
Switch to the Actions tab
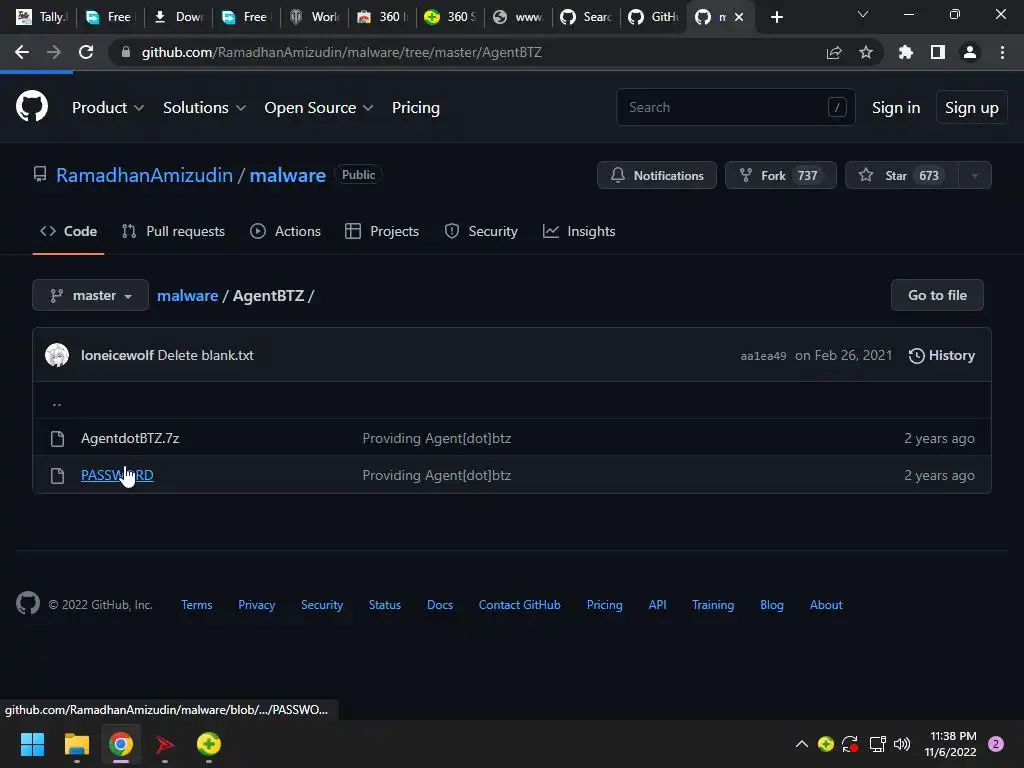[285, 231]
